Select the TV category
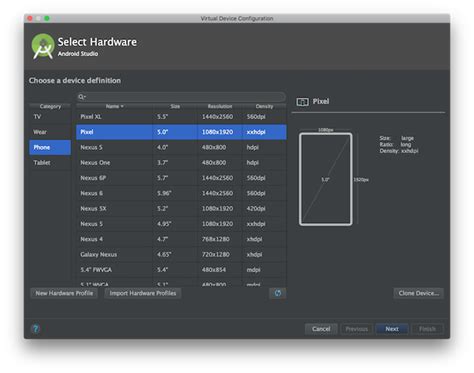Viewport: 474px width, 373px height. pyautogui.click(x=50, y=117)
